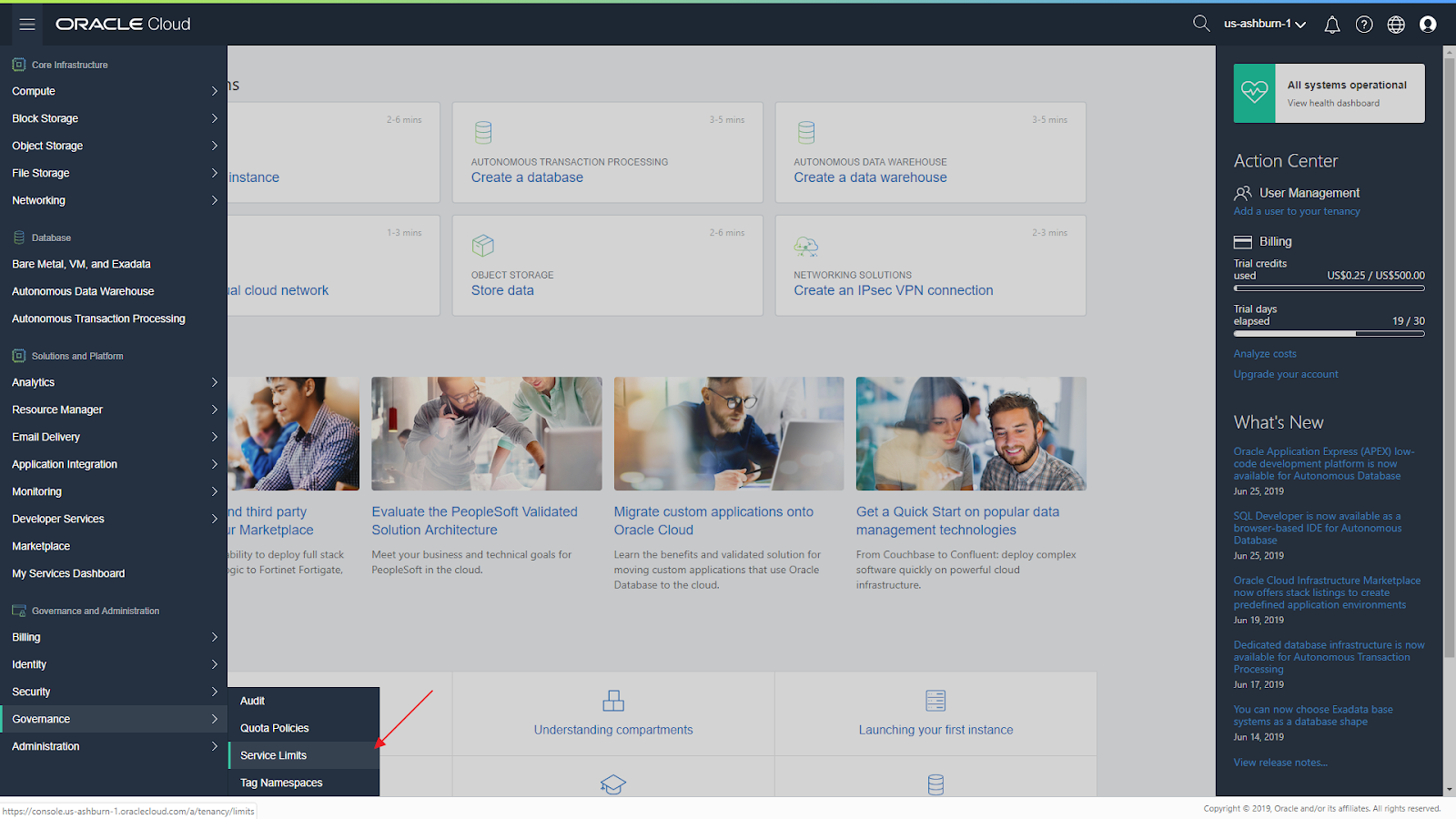Click the PeopleSoft Validated Solution thumbnail image
Viewport: 1456px width, 819px height.
486,434
